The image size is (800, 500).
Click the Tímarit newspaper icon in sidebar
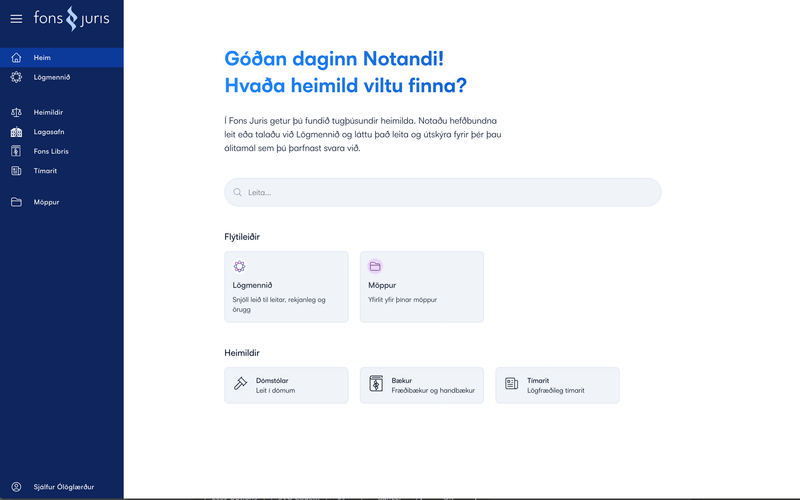click(x=16, y=171)
